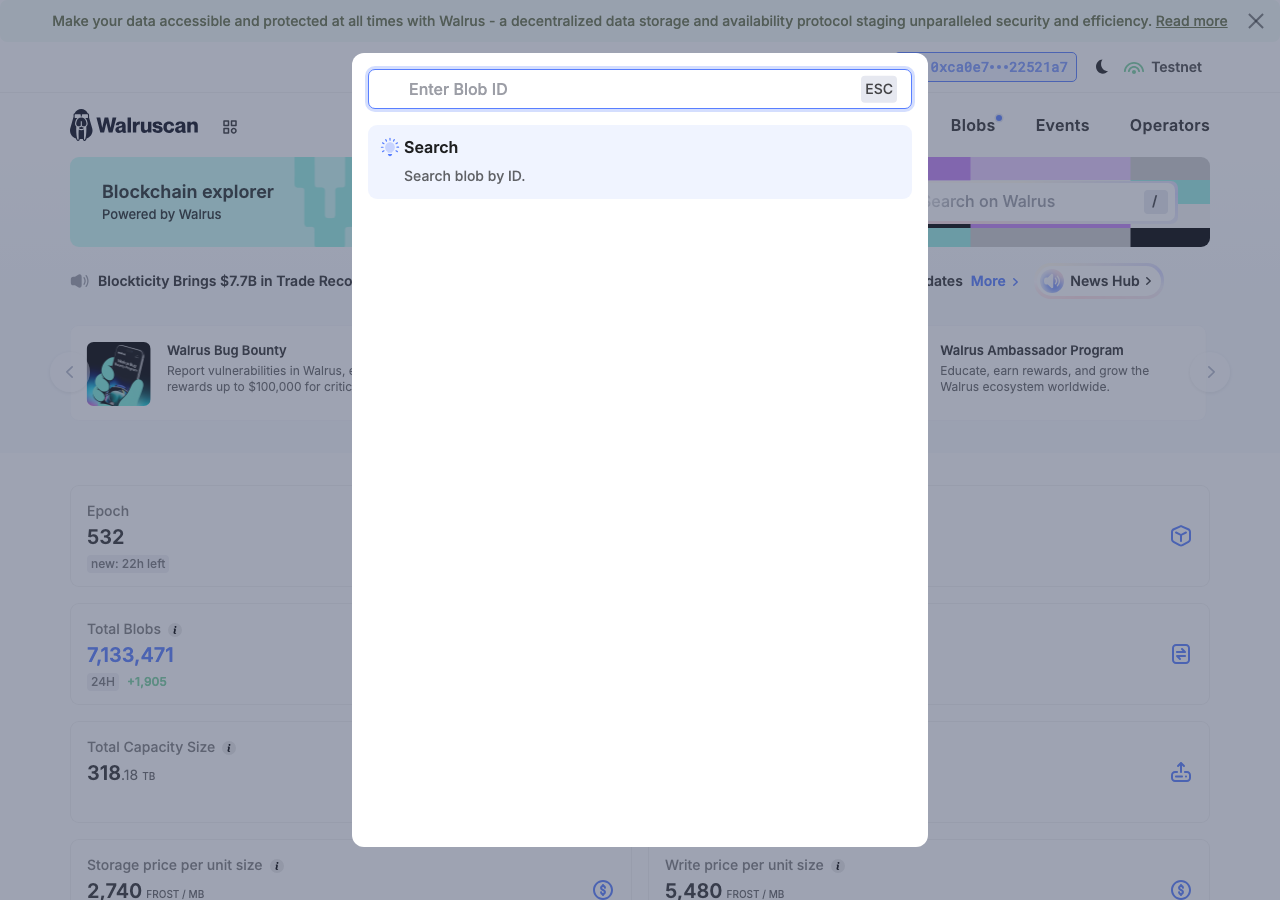Image resolution: width=1280 pixels, height=900 pixels.
Task: Click the dollar coin icon for Storage price
Action: 603,890
